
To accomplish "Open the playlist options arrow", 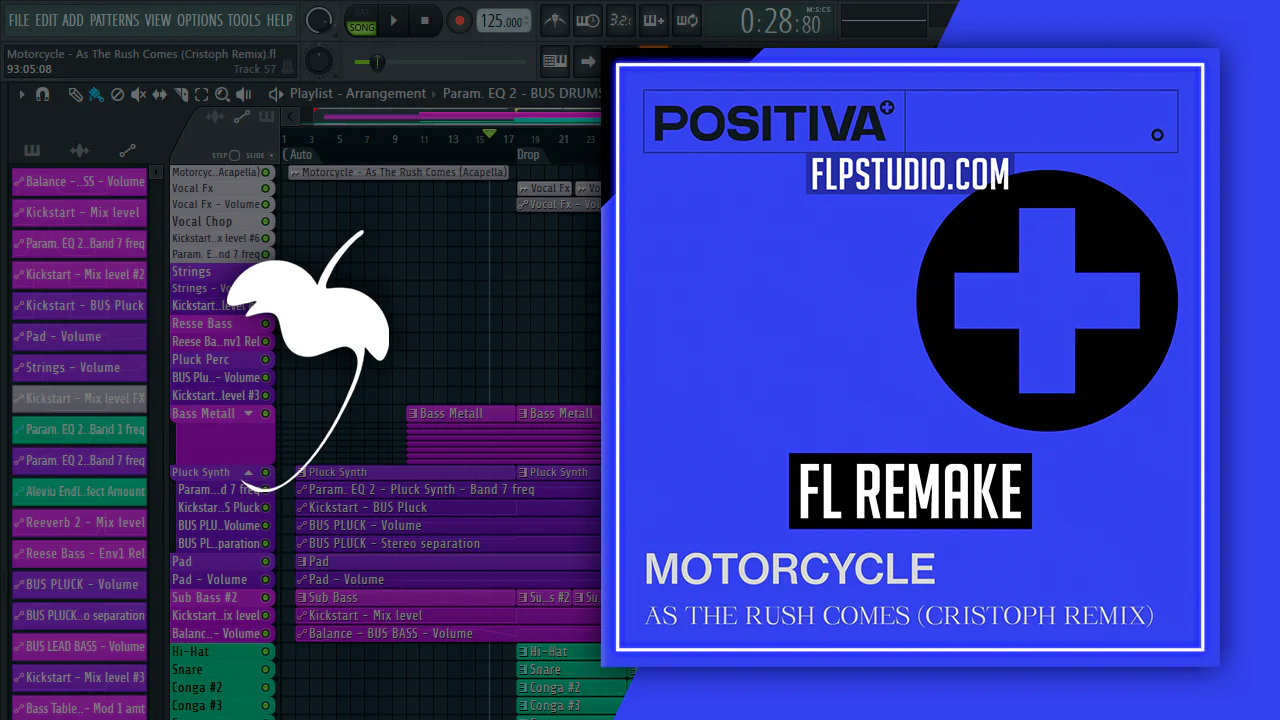I will tap(21, 94).
